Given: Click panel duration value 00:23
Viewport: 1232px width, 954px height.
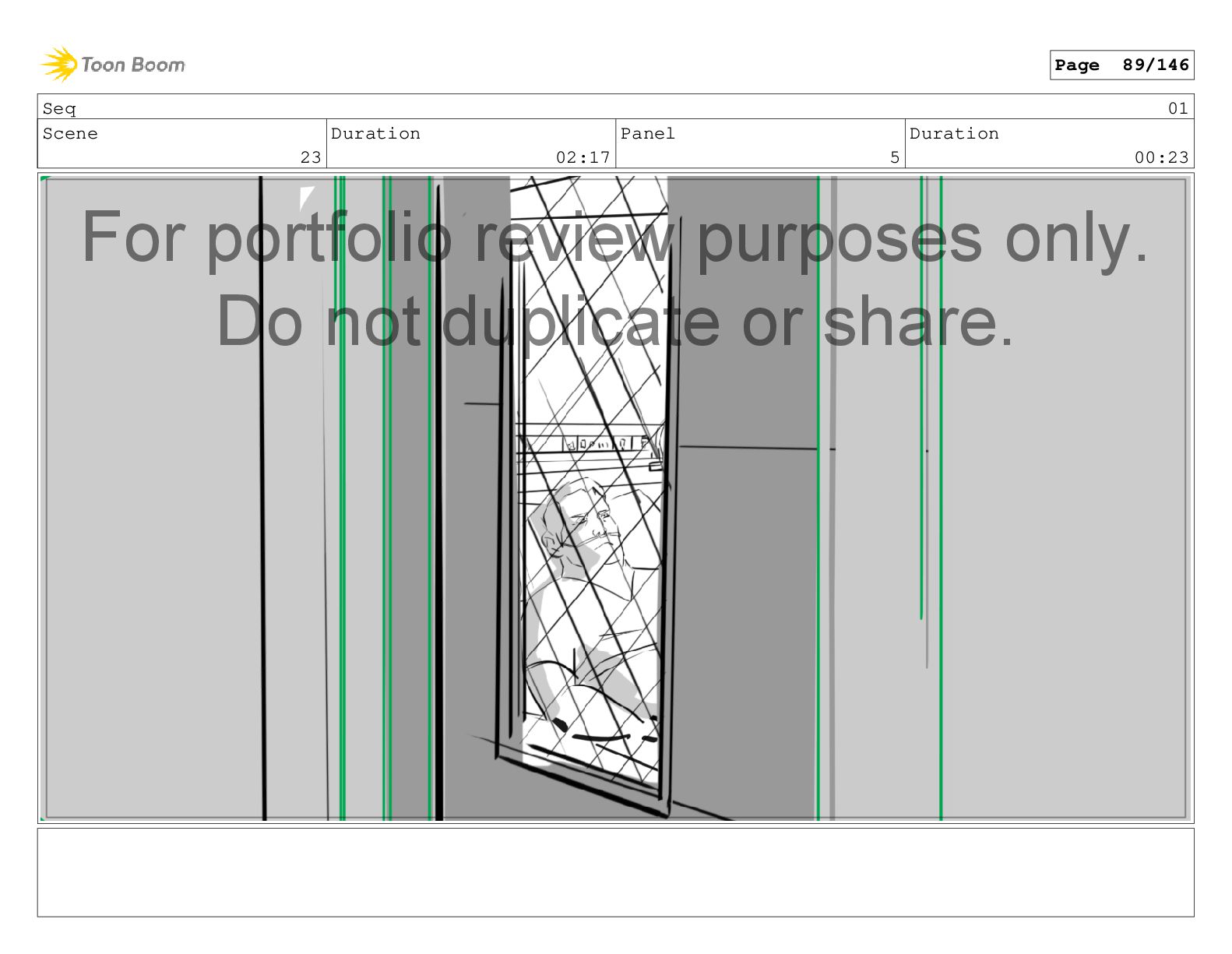Looking at the screenshot, I should pyautogui.click(x=1161, y=157).
